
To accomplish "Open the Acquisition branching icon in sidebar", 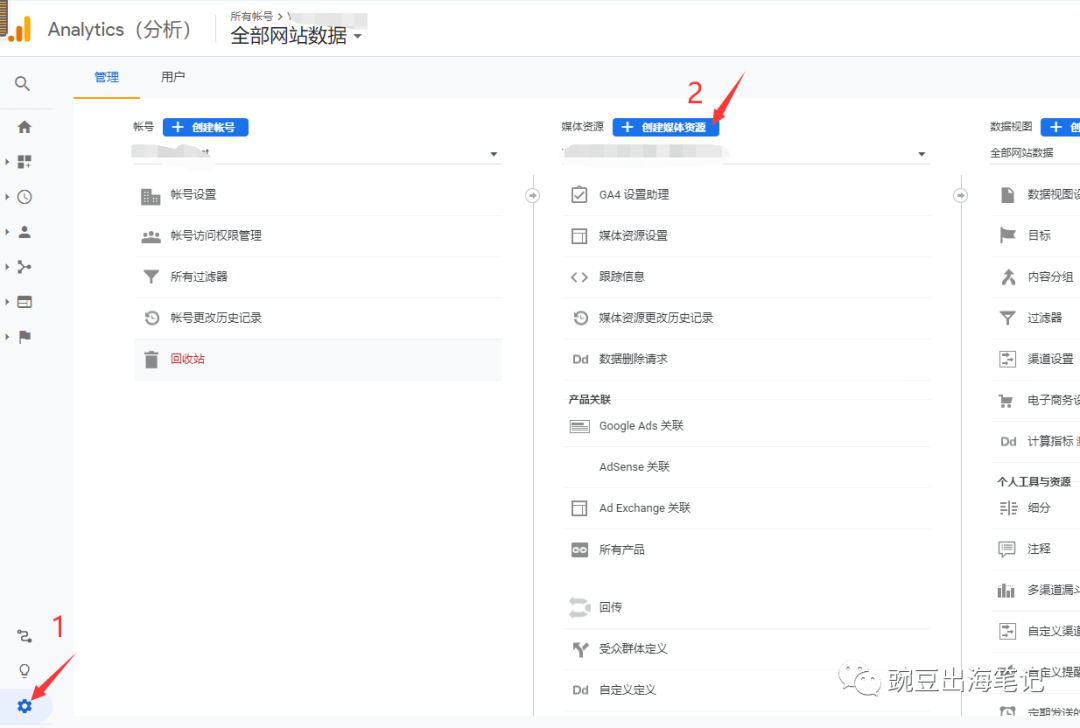I will [25, 267].
